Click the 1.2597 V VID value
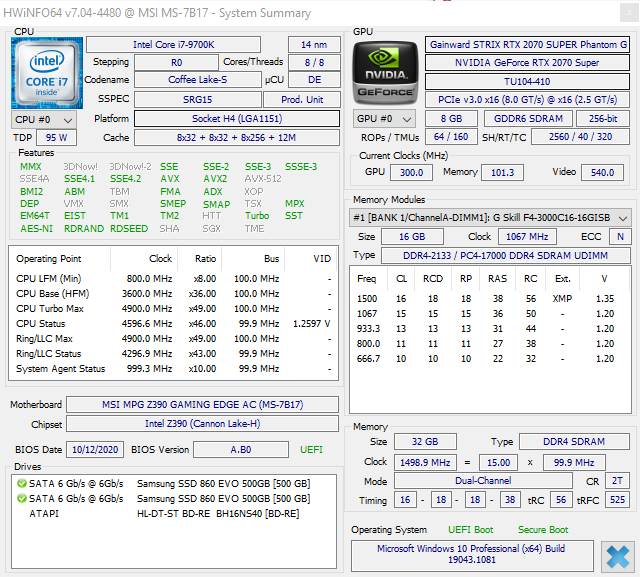The height and width of the screenshot is (577, 640). [x=311, y=324]
